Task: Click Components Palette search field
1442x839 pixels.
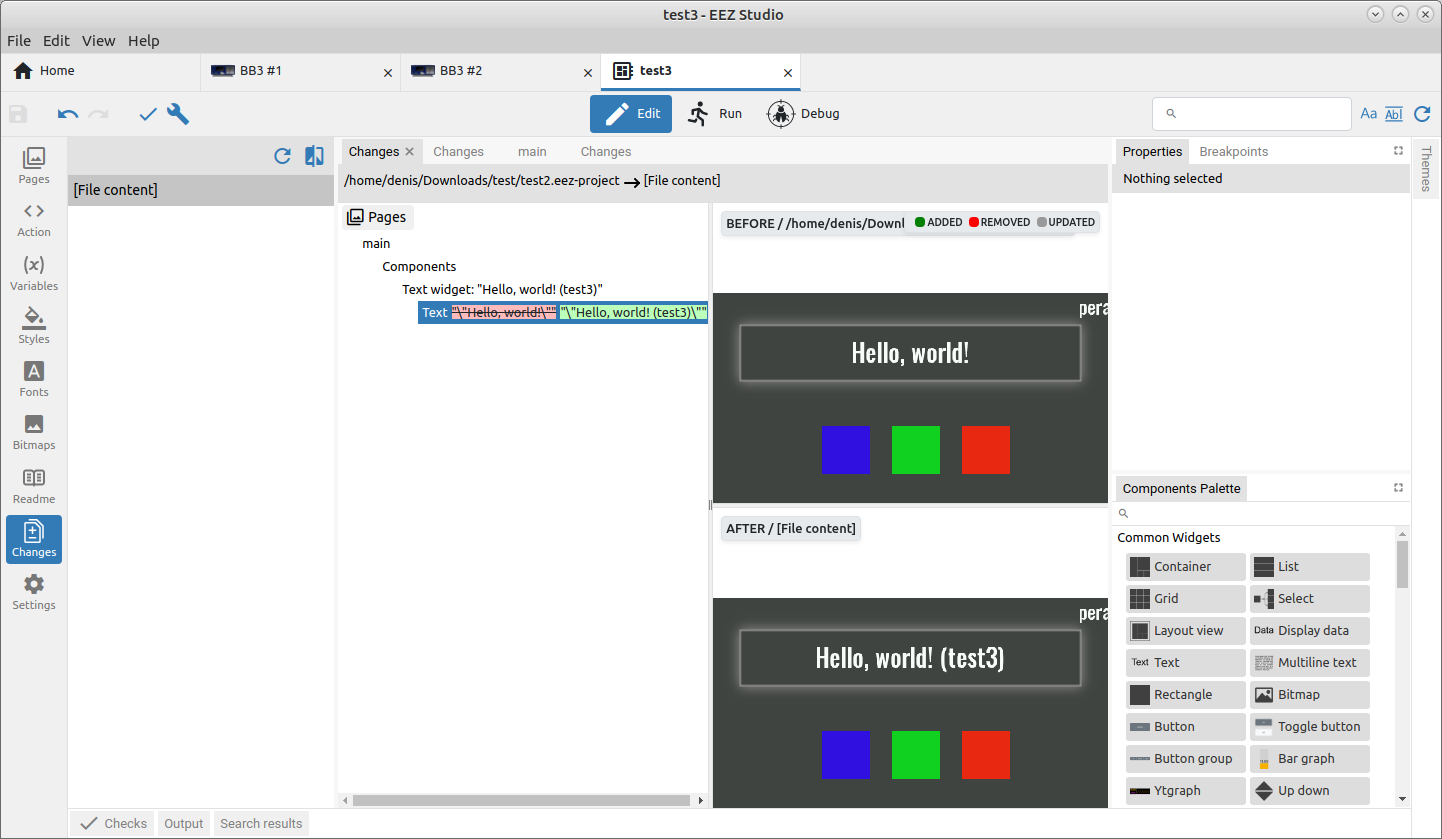Action: pyautogui.click(x=1262, y=513)
